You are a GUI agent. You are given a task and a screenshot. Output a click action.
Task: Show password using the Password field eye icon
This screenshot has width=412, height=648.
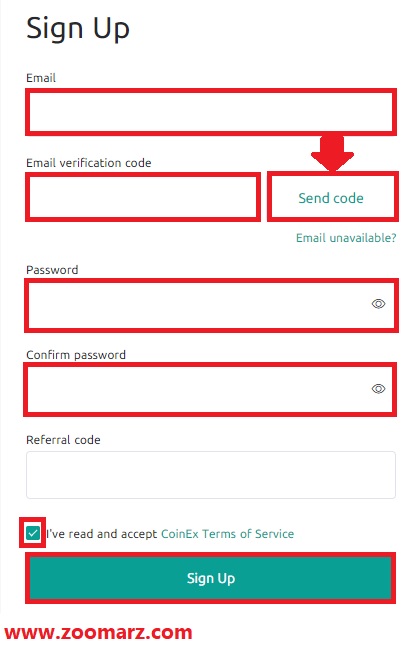coord(378,304)
